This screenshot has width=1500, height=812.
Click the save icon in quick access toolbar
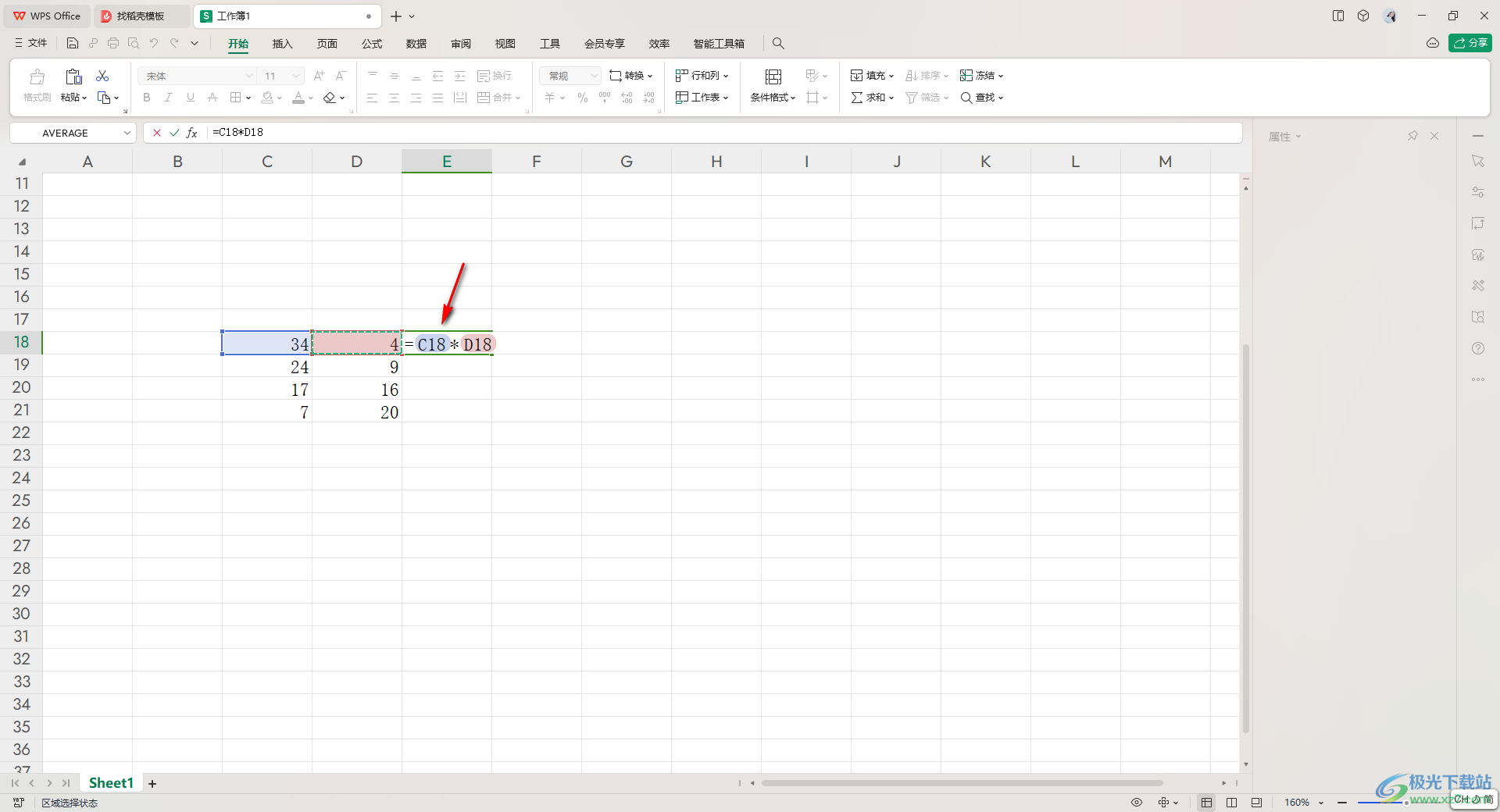click(x=73, y=43)
